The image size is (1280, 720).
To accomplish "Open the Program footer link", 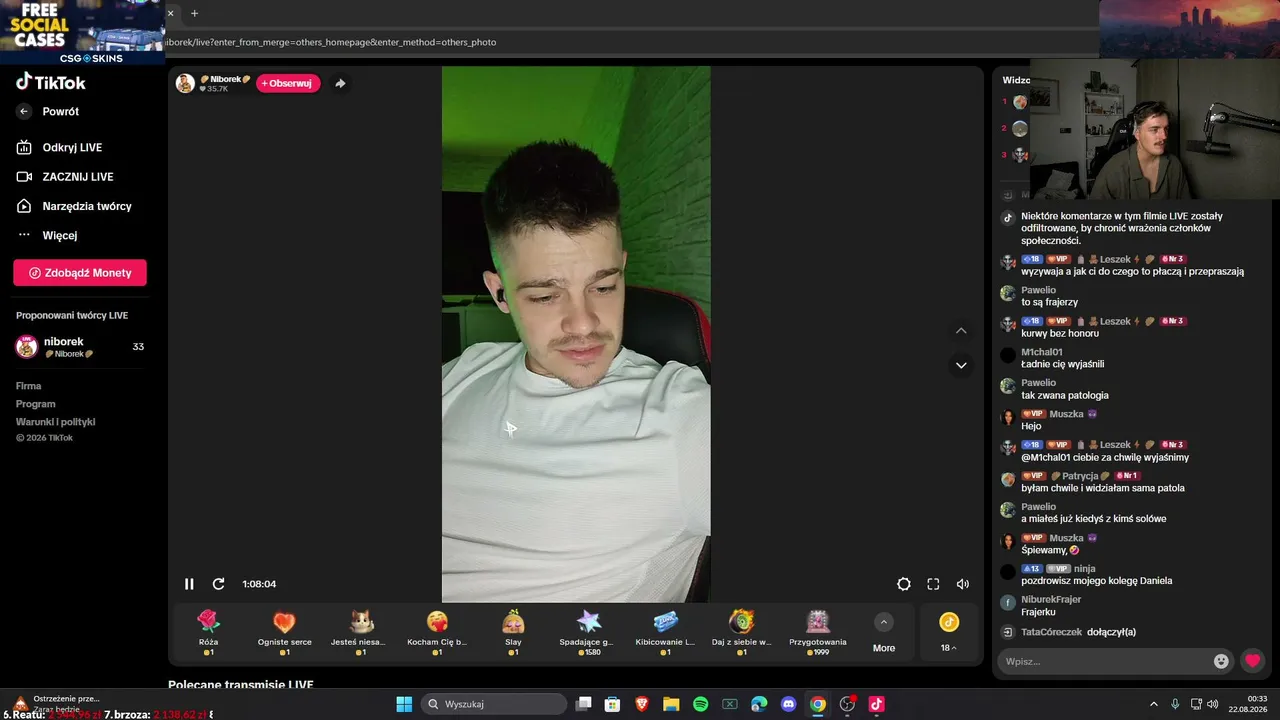I will (x=35, y=404).
